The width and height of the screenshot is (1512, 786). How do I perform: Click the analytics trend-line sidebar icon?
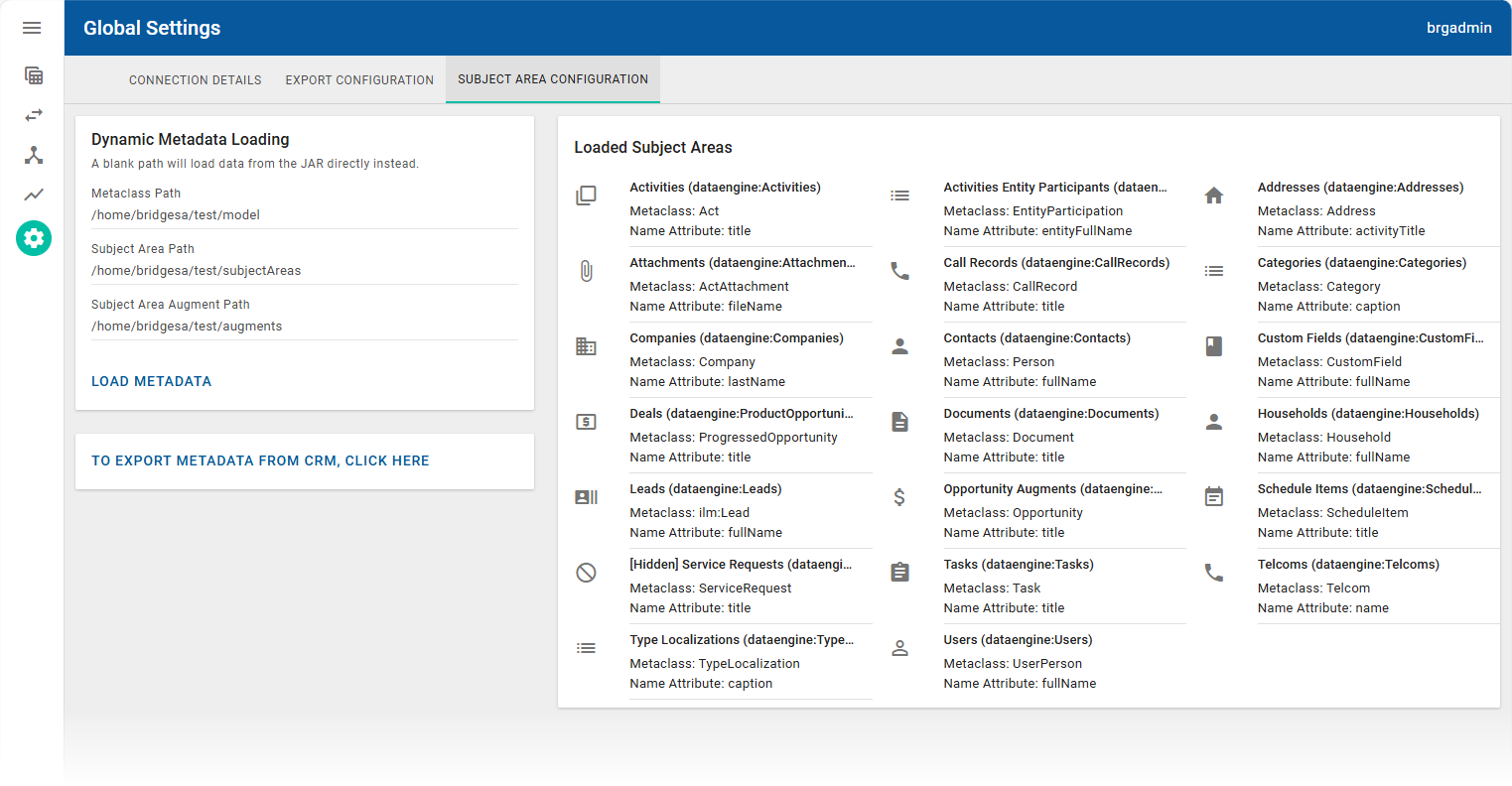point(33,195)
